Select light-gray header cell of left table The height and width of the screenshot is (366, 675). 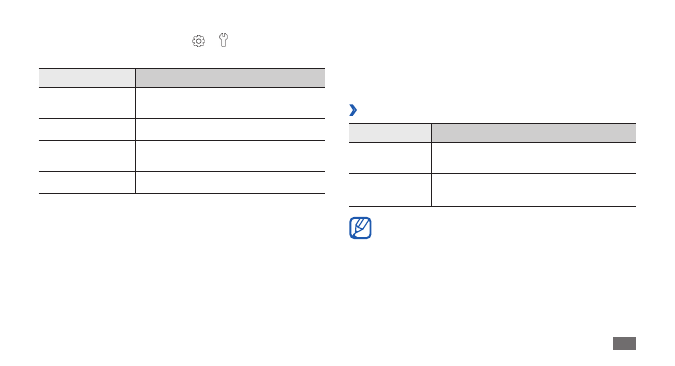87,78
